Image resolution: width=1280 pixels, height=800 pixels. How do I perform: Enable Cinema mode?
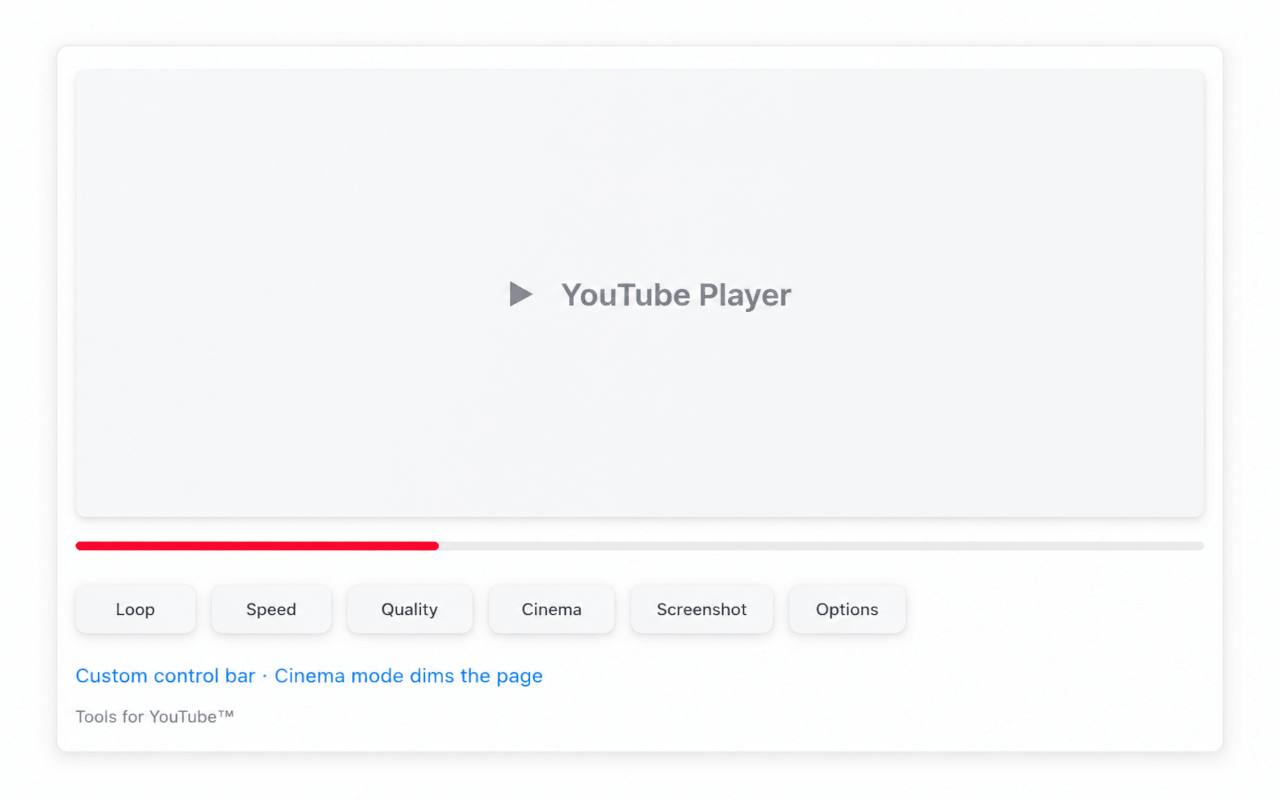[x=551, y=609]
